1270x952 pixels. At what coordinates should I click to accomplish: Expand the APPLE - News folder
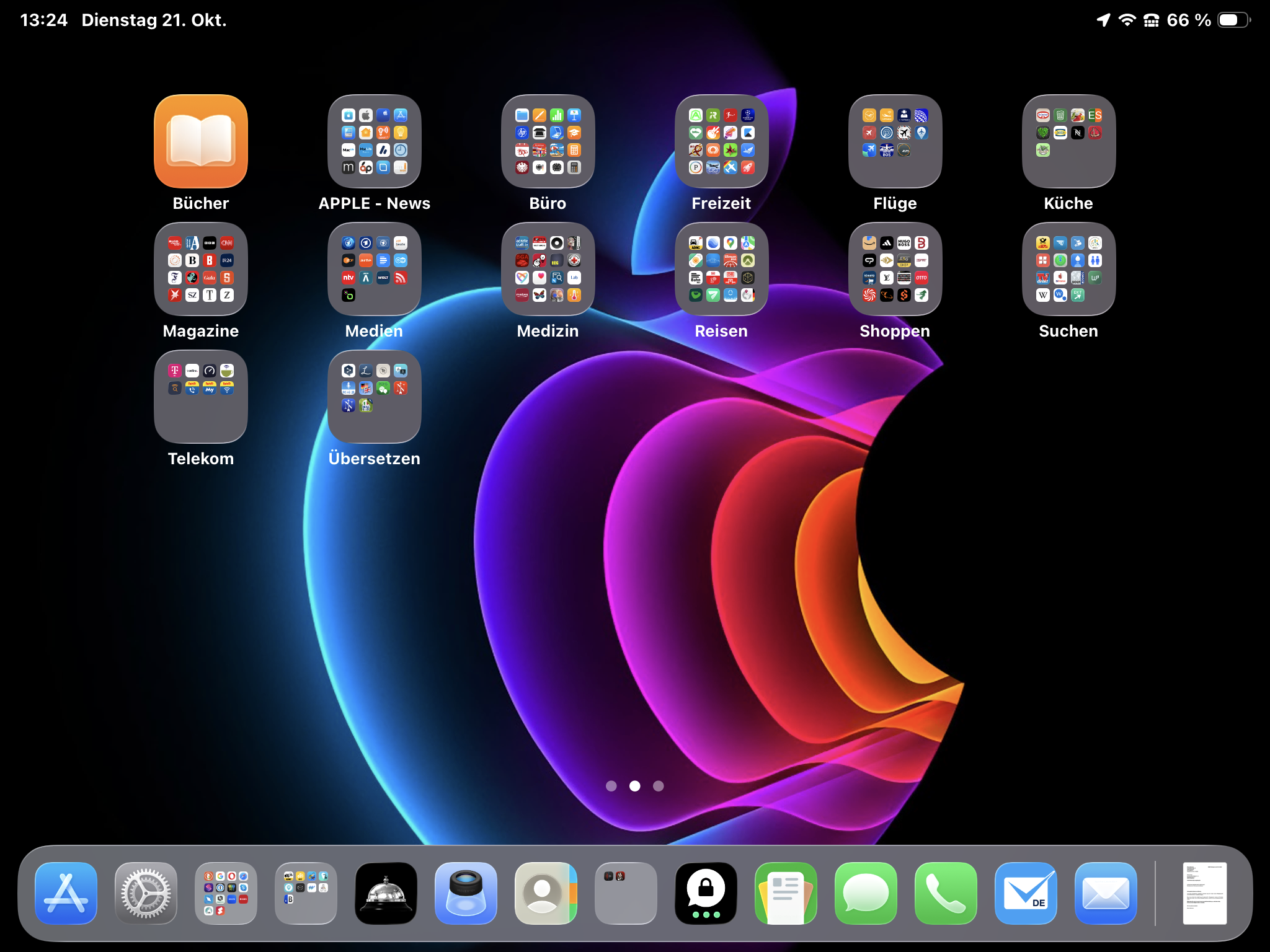tap(374, 141)
